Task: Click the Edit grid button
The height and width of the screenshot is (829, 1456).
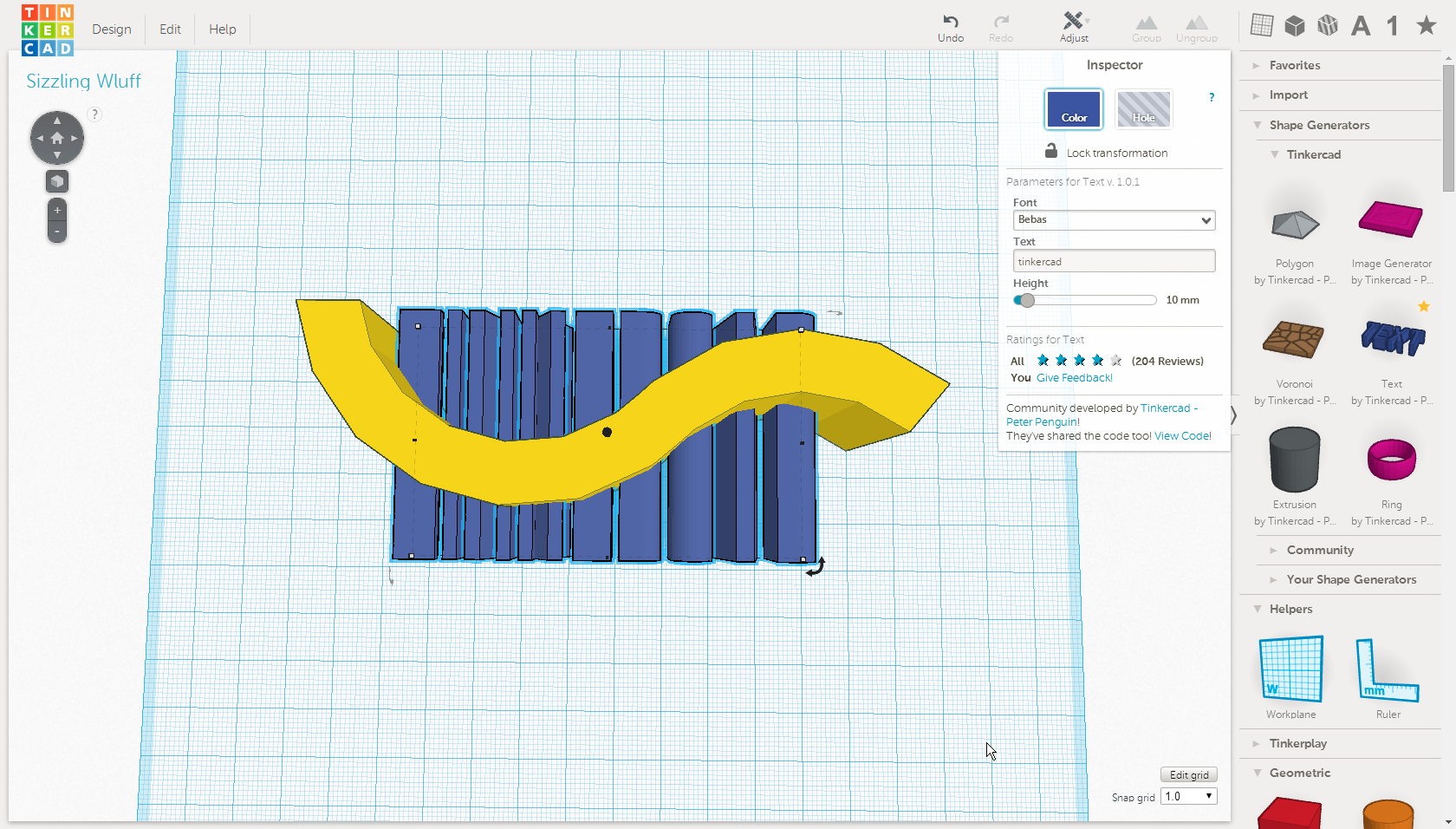Action: click(1188, 774)
